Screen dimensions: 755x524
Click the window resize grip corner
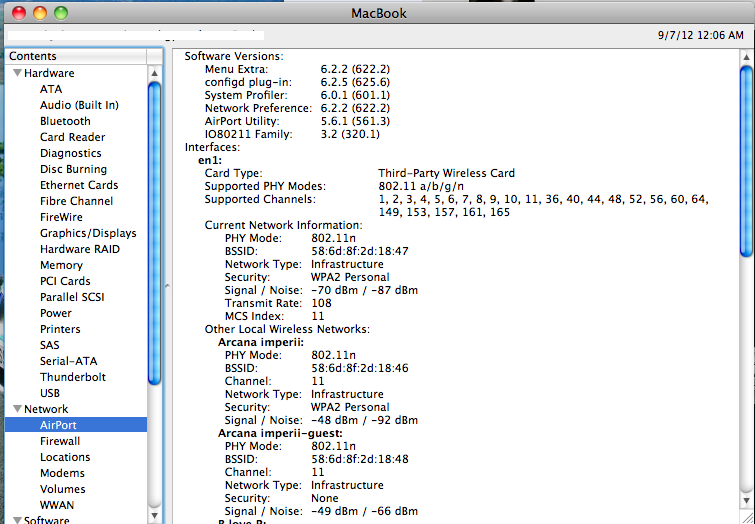click(x=746, y=517)
